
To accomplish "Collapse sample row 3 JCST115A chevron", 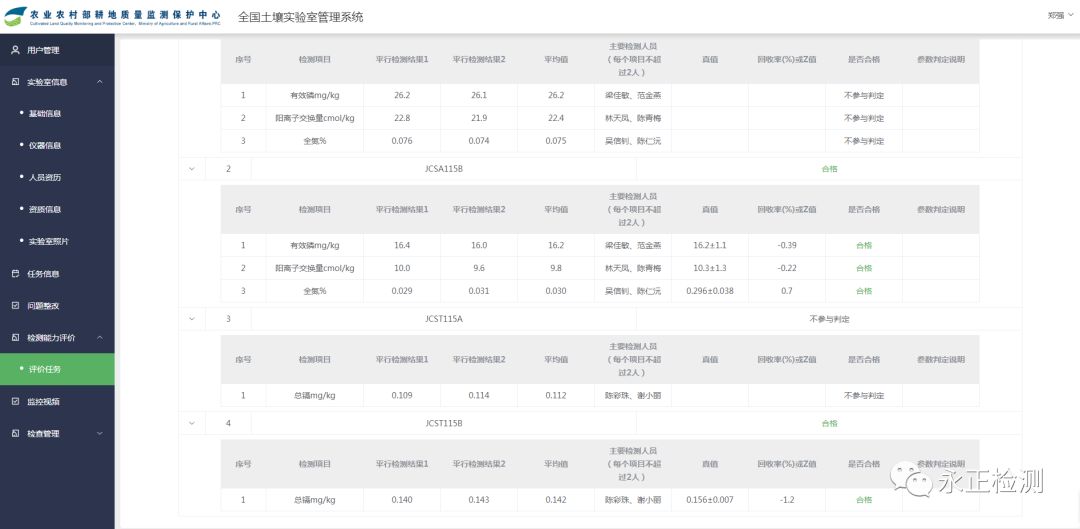I will pyautogui.click(x=192, y=319).
